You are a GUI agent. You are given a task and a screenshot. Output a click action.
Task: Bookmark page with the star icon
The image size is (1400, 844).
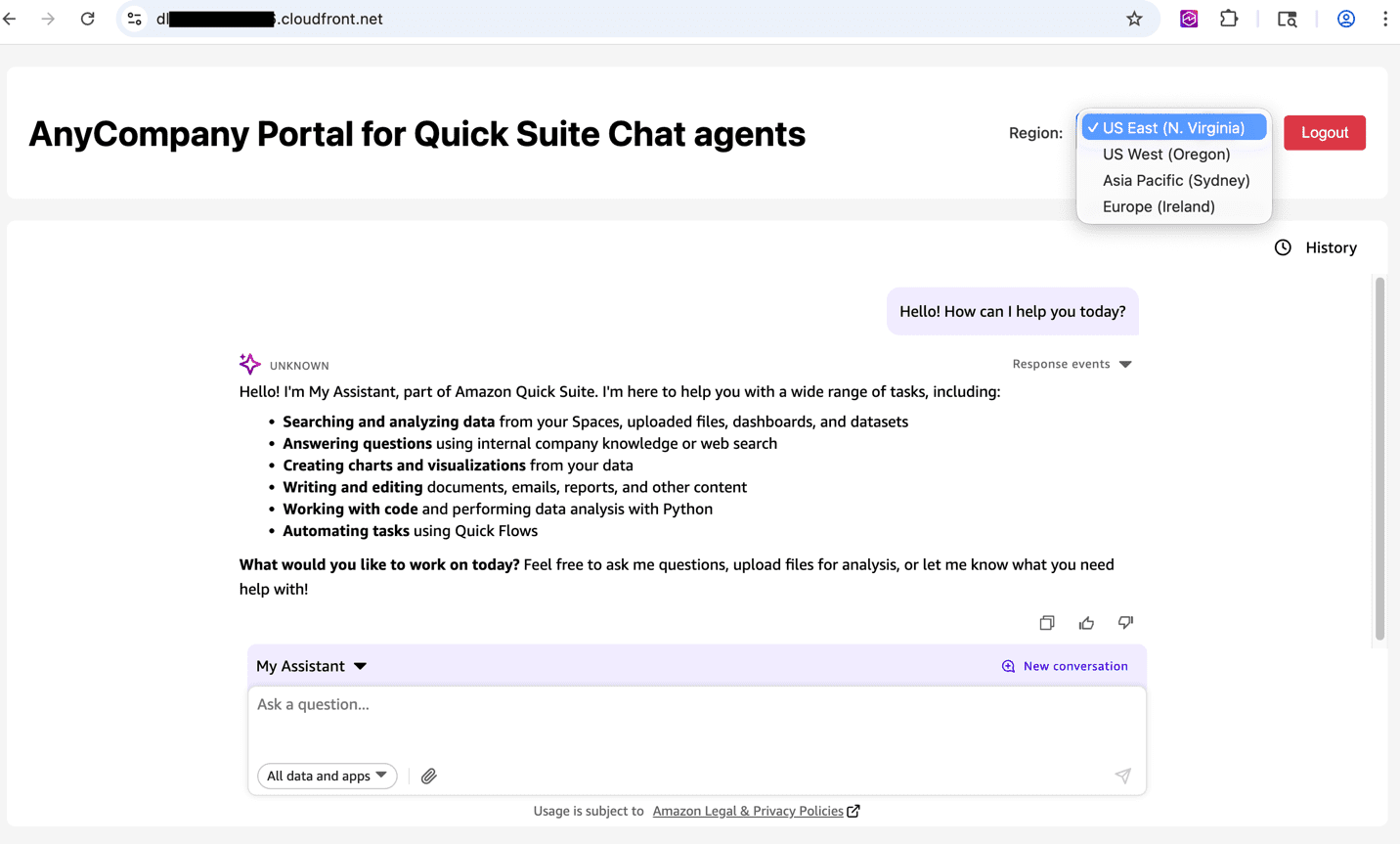coord(1134,19)
